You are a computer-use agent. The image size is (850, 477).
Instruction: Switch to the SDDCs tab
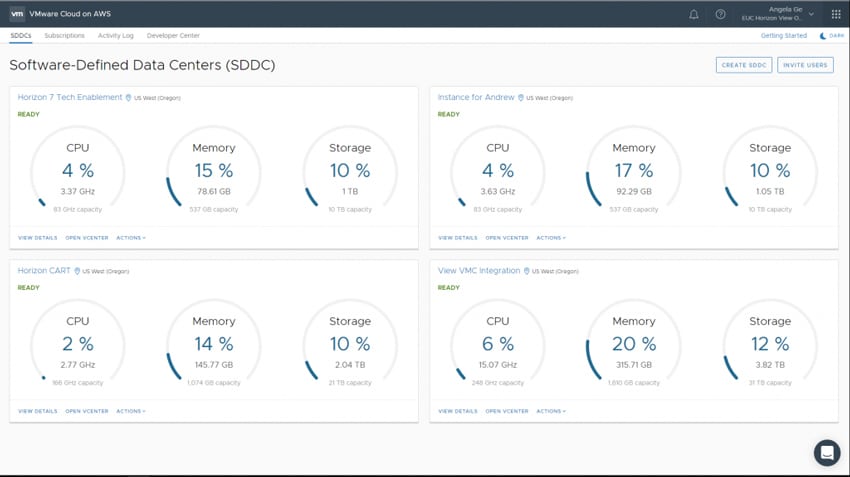21,36
